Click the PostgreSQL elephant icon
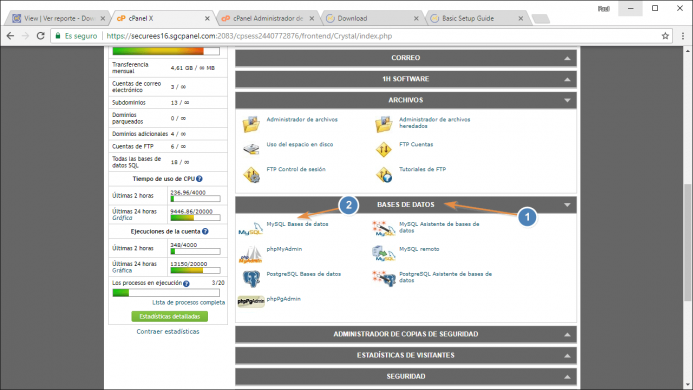 [x=251, y=279]
